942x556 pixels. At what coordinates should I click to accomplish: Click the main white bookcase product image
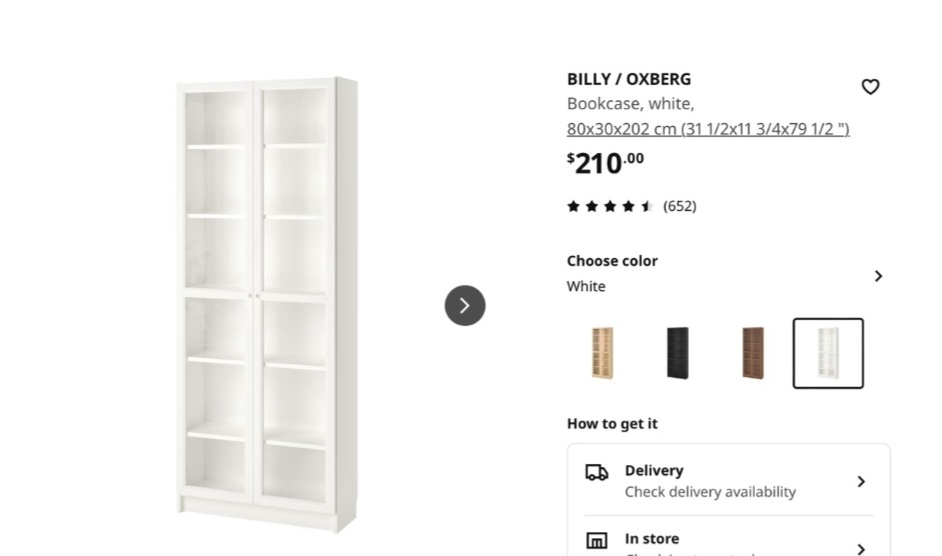click(267, 304)
